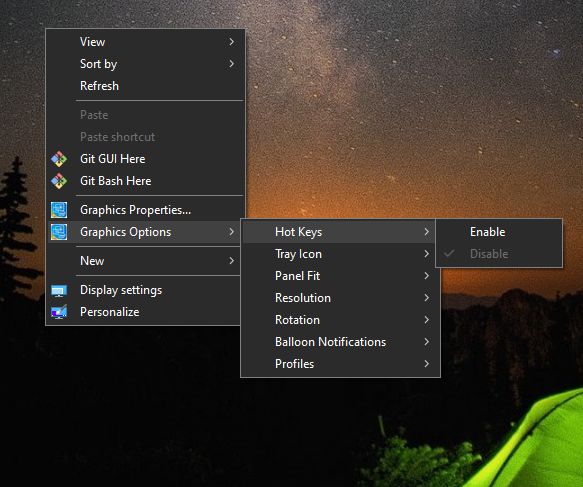Open Personalize
Viewport: 583px width, 487px height.
[x=145, y=312]
